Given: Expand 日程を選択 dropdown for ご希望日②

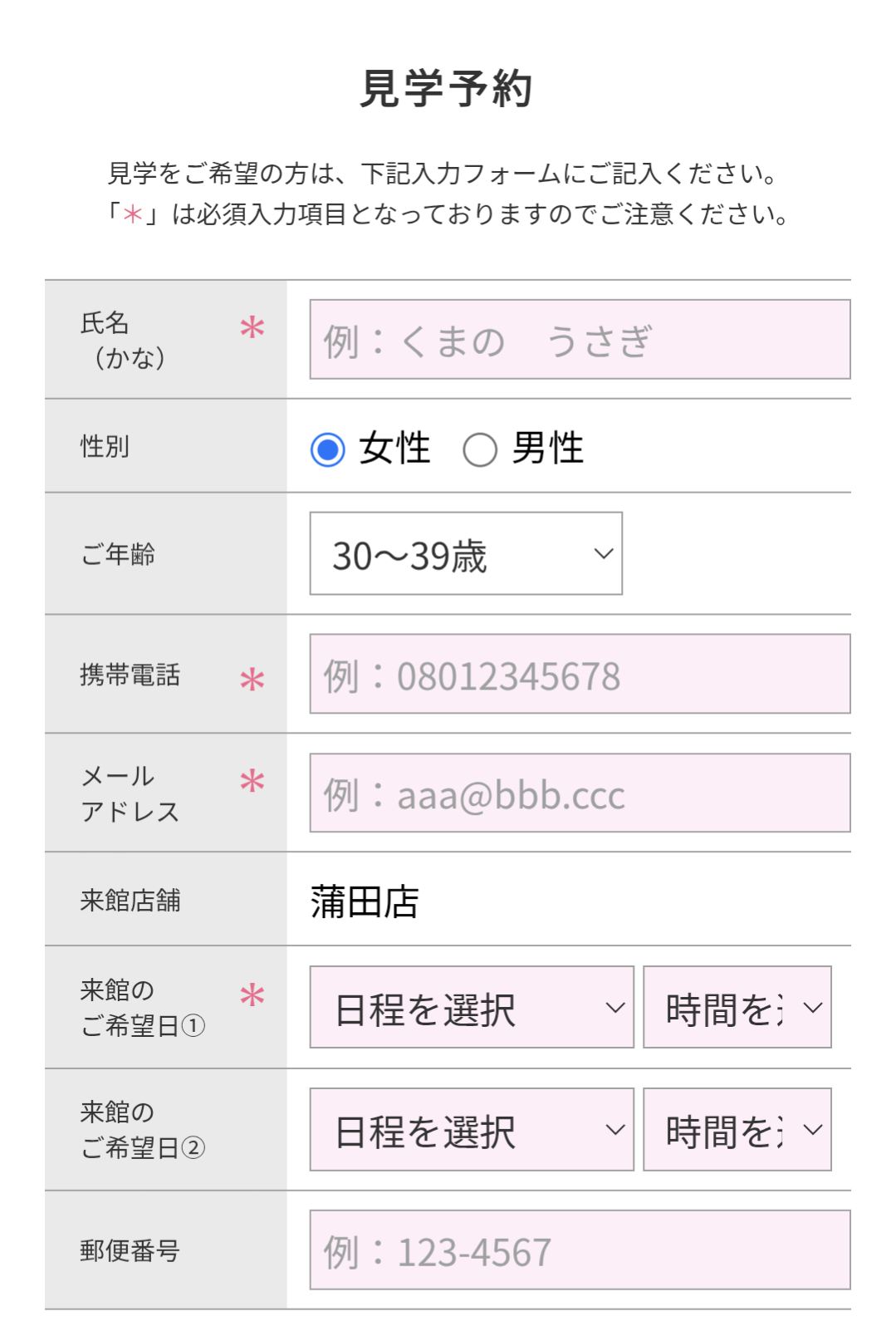Looking at the screenshot, I should coord(472,1130).
